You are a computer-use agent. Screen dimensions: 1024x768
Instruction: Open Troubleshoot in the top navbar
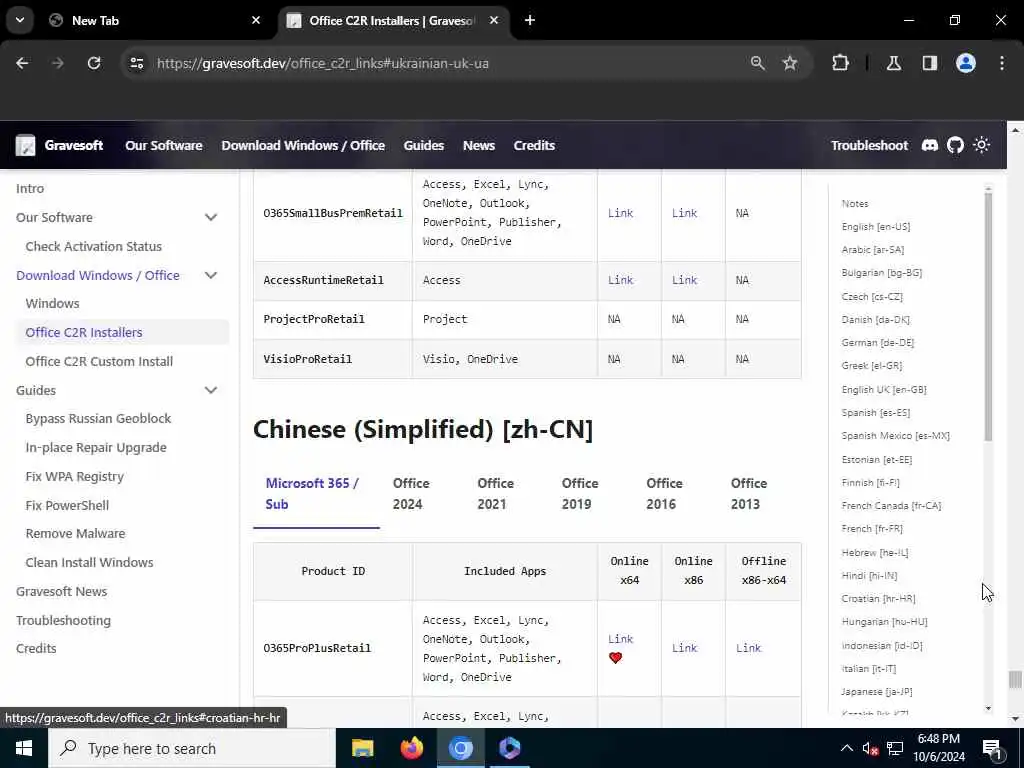click(x=869, y=145)
